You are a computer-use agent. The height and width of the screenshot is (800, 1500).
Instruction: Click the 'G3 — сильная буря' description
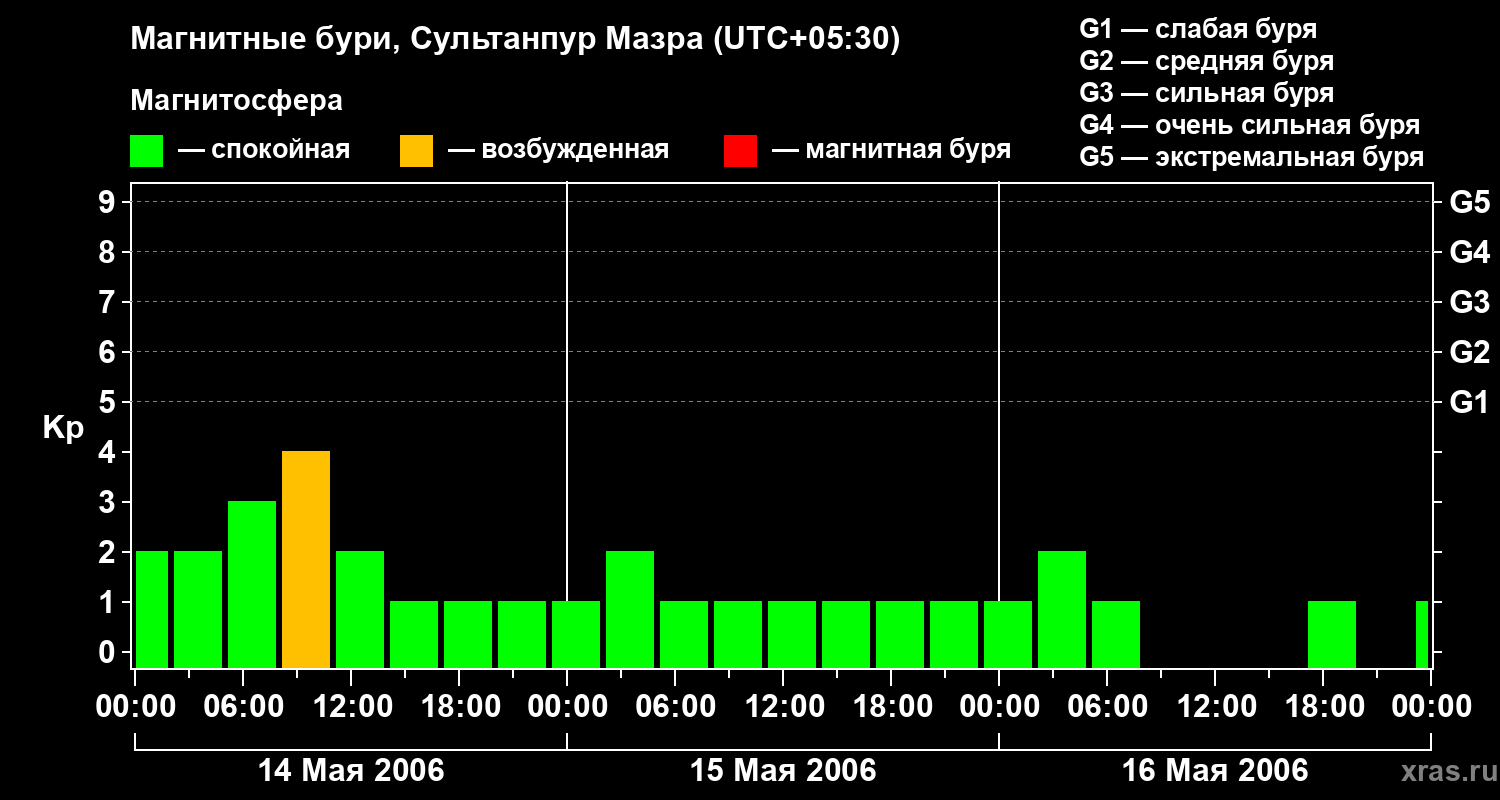1207,93
